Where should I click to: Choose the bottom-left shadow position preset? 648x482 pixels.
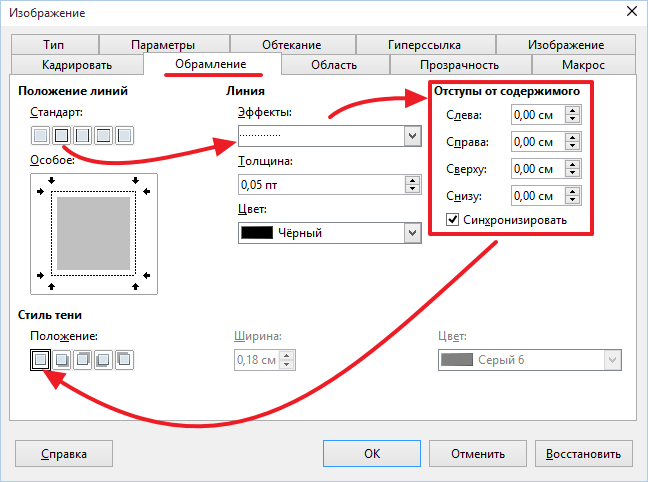(x=103, y=360)
